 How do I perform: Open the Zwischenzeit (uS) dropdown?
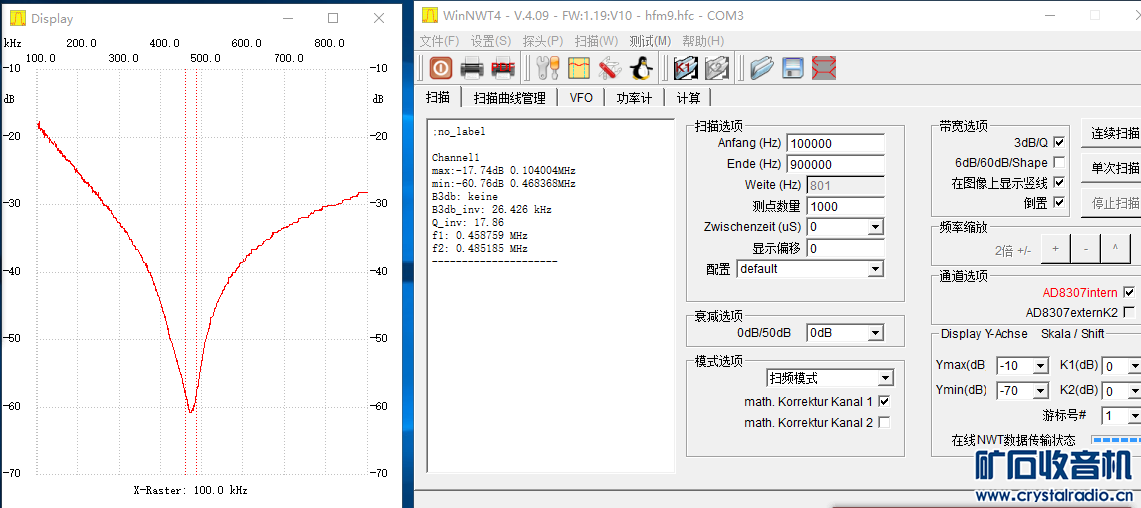click(x=875, y=227)
